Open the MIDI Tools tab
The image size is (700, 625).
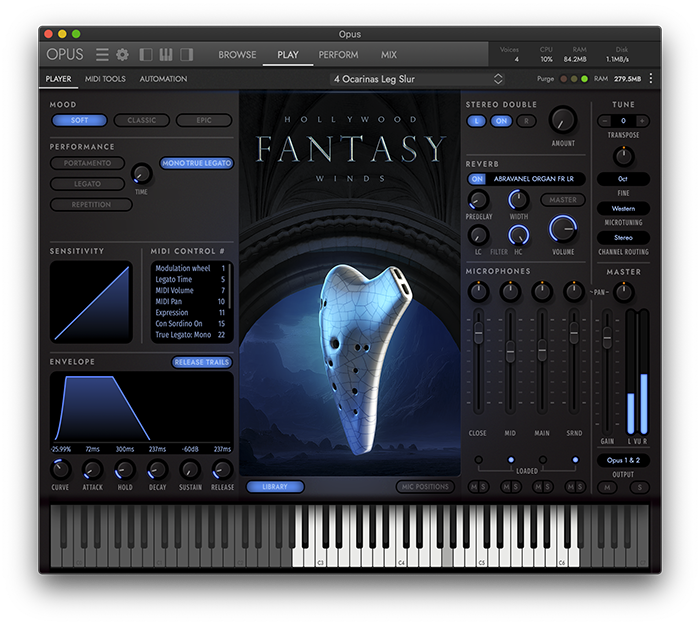pyautogui.click(x=105, y=79)
